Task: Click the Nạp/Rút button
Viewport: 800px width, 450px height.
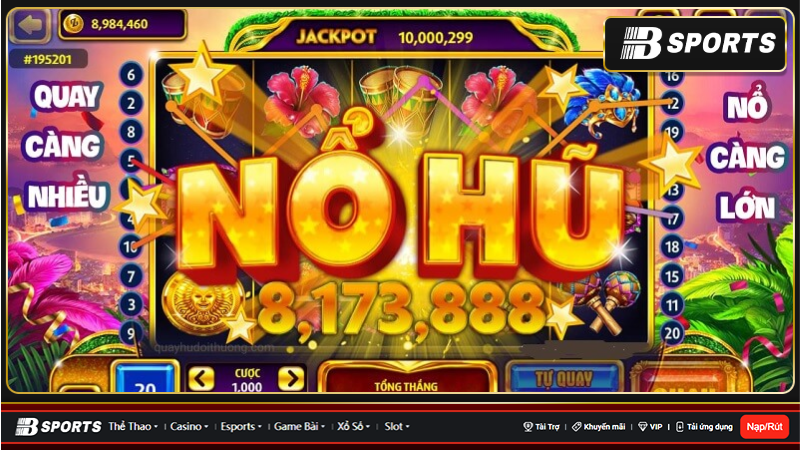Action: (x=764, y=427)
